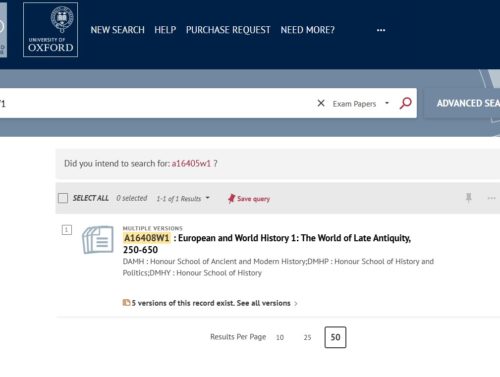Follow suggested search a16405w1
The width and height of the screenshot is (500, 377).
(191, 163)
